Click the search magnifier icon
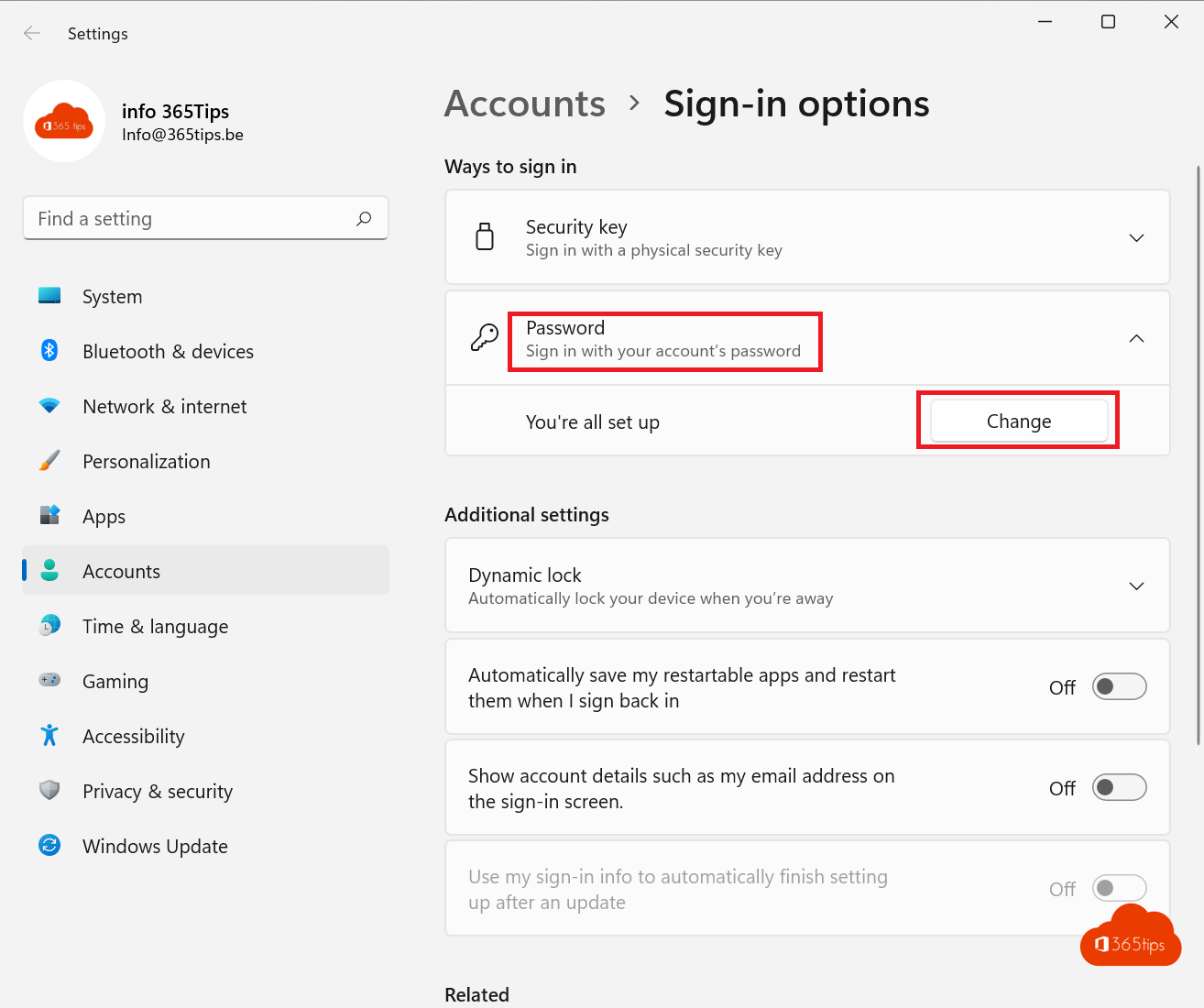Viewport: 1204px width, 1008px height. (364, 218)
